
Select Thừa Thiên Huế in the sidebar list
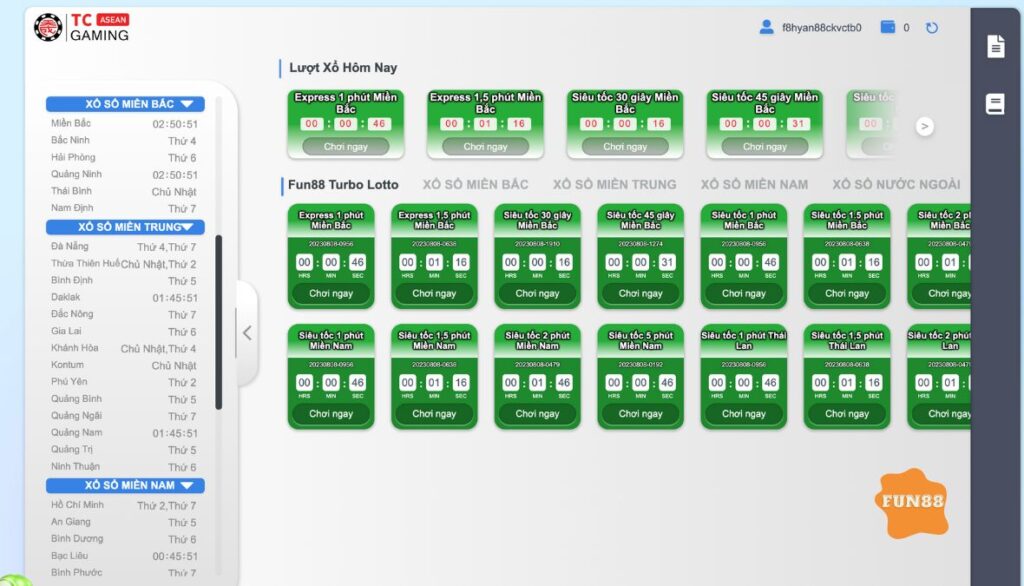(123, 263)
